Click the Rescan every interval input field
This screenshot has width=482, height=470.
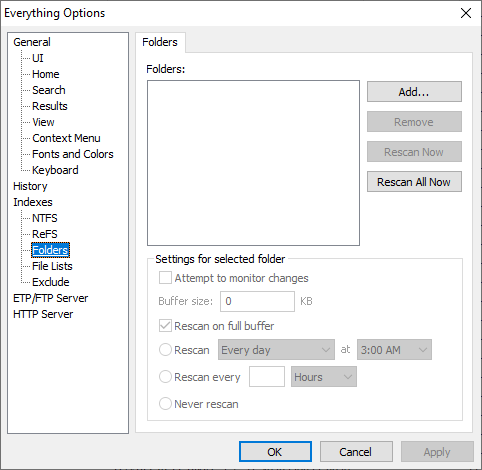267,377
